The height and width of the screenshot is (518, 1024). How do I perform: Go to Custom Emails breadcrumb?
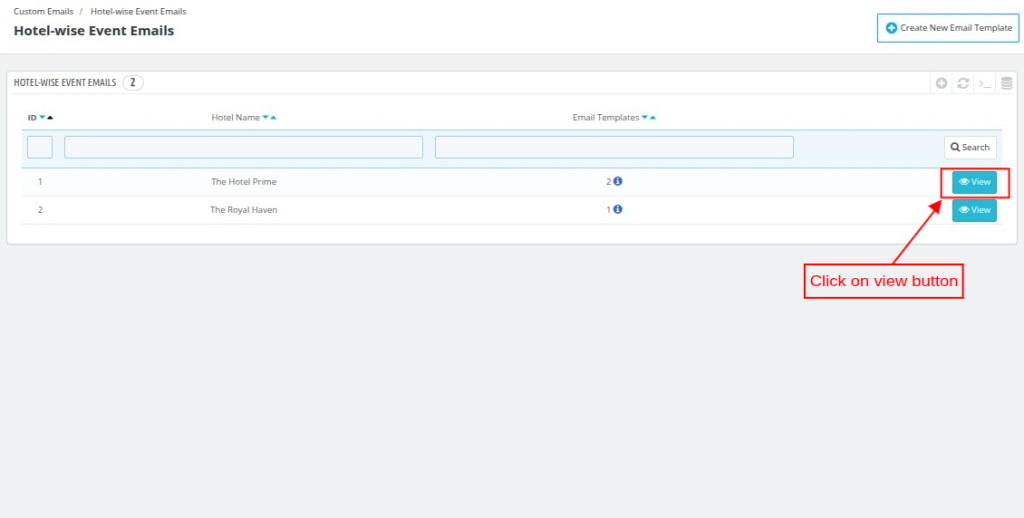click(43, 11)
